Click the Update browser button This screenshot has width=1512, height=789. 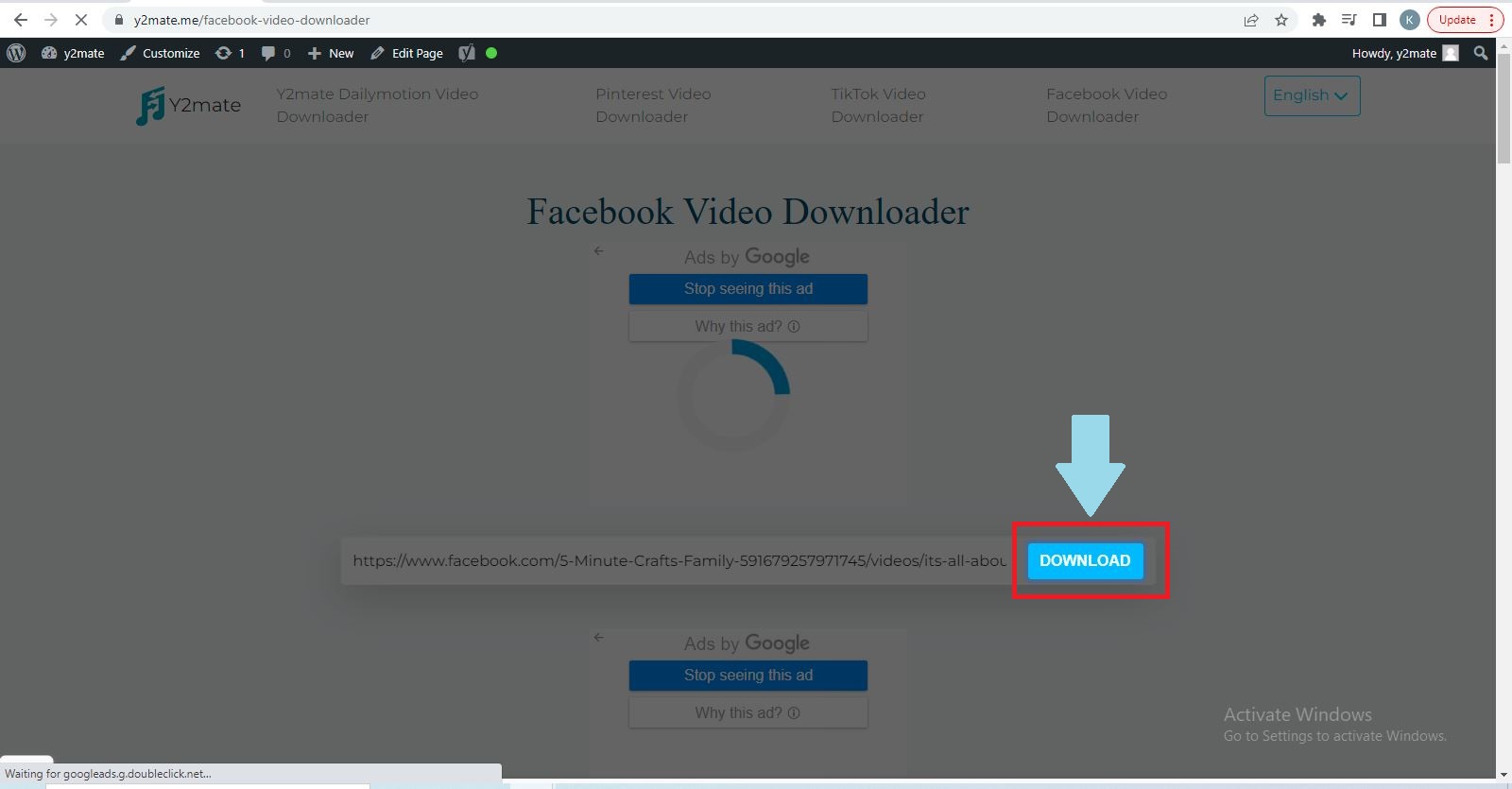point(1465,20)
